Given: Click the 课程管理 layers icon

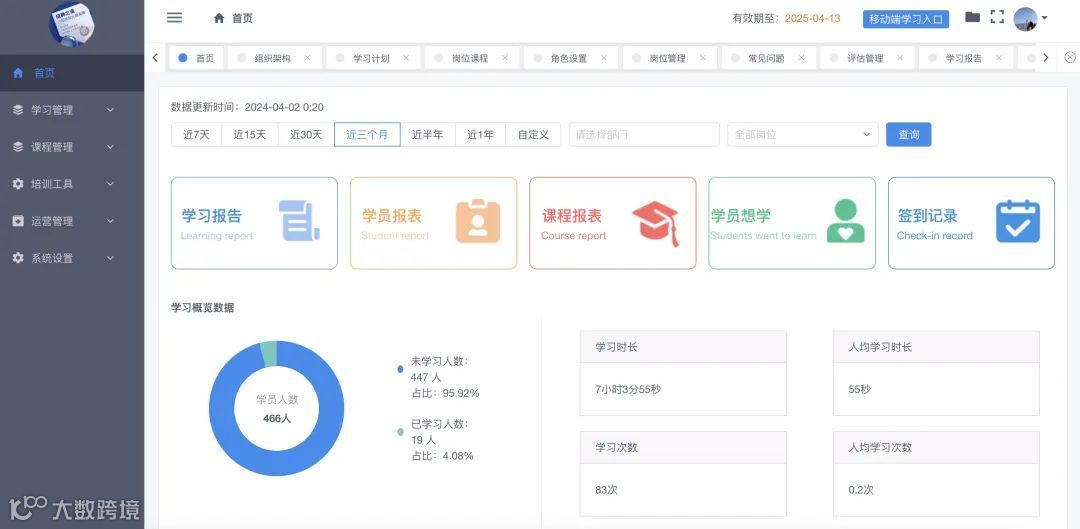Looking at the screenshot, I should pyautogui.click(x=18, y=147).
